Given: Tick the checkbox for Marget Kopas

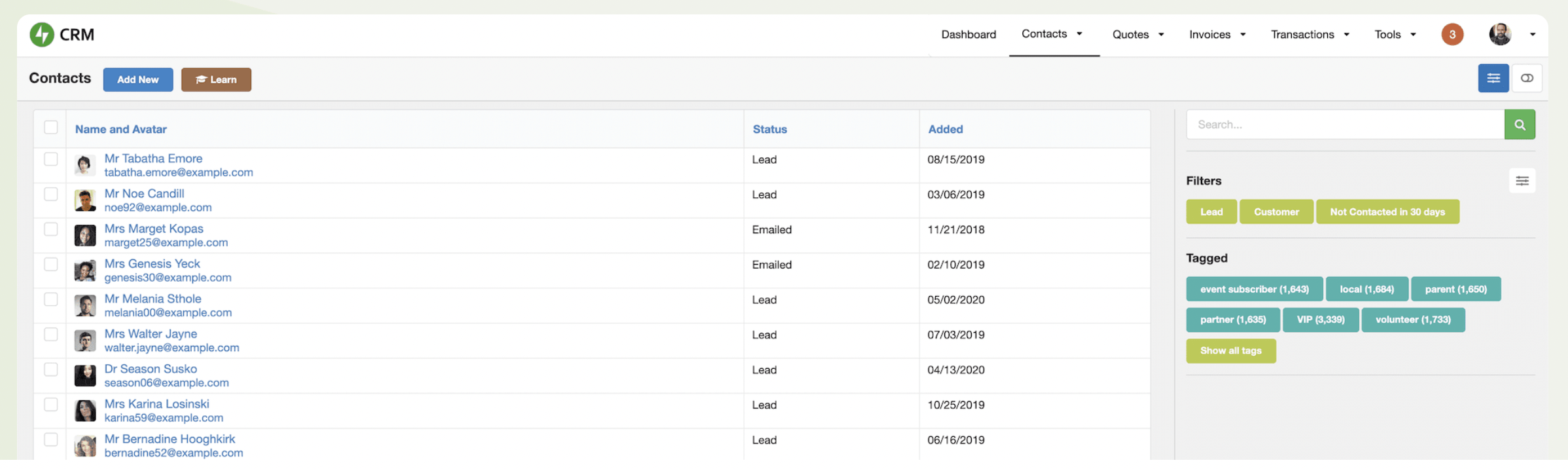Looking at the screenshot, I should point(50,229).
